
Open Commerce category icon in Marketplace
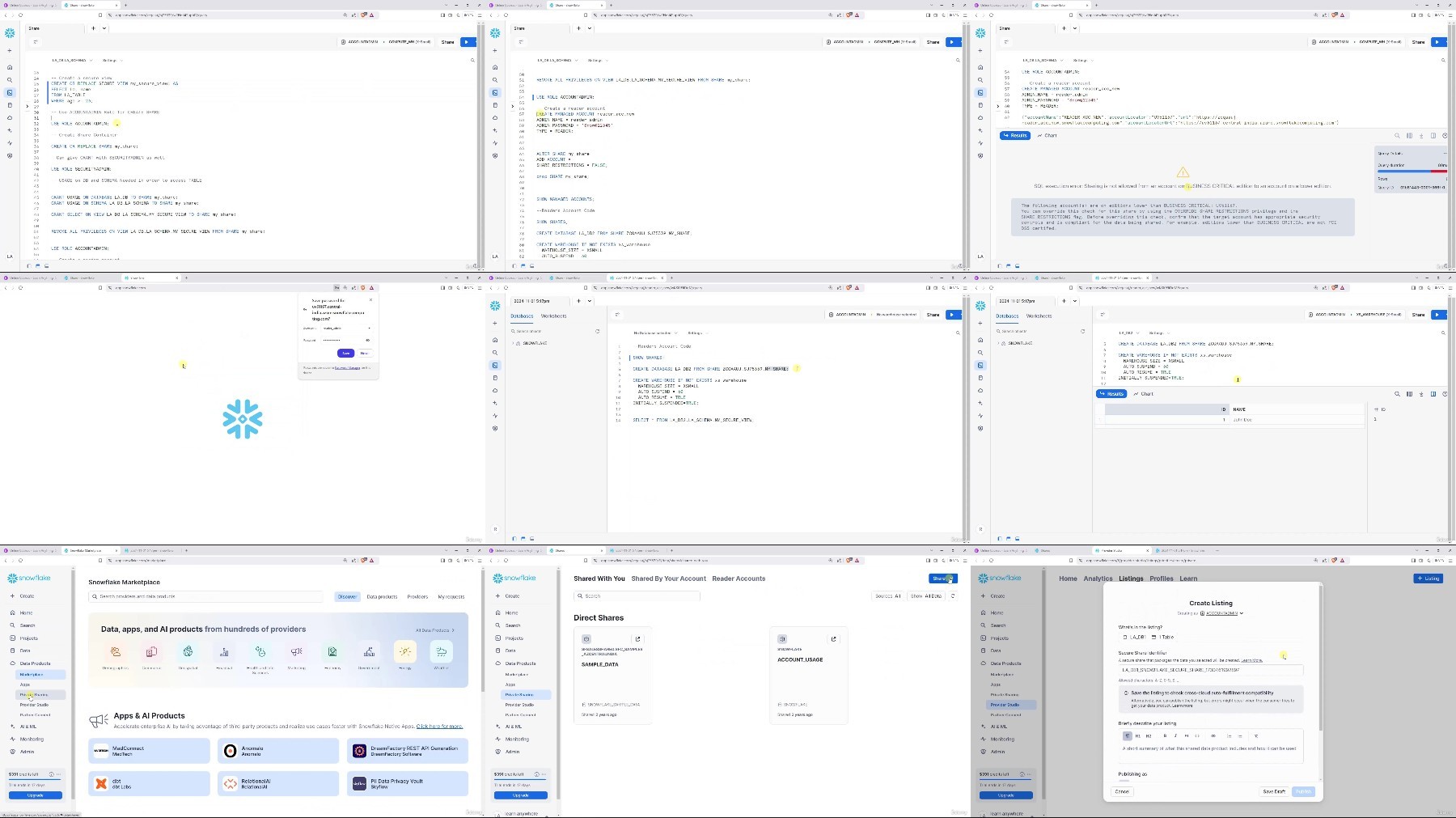pyautogui.click(x=151, y=651)
